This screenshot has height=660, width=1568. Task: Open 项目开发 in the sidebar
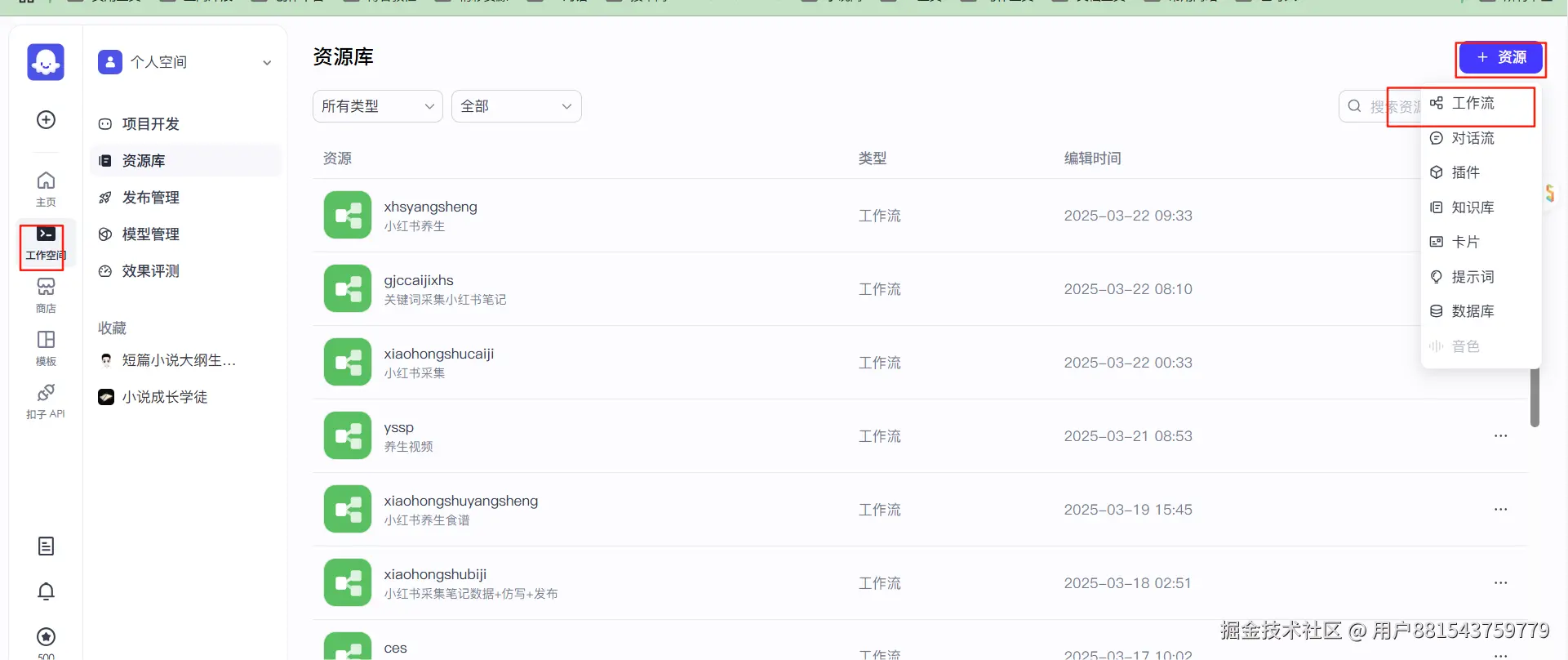coord(186,124)
